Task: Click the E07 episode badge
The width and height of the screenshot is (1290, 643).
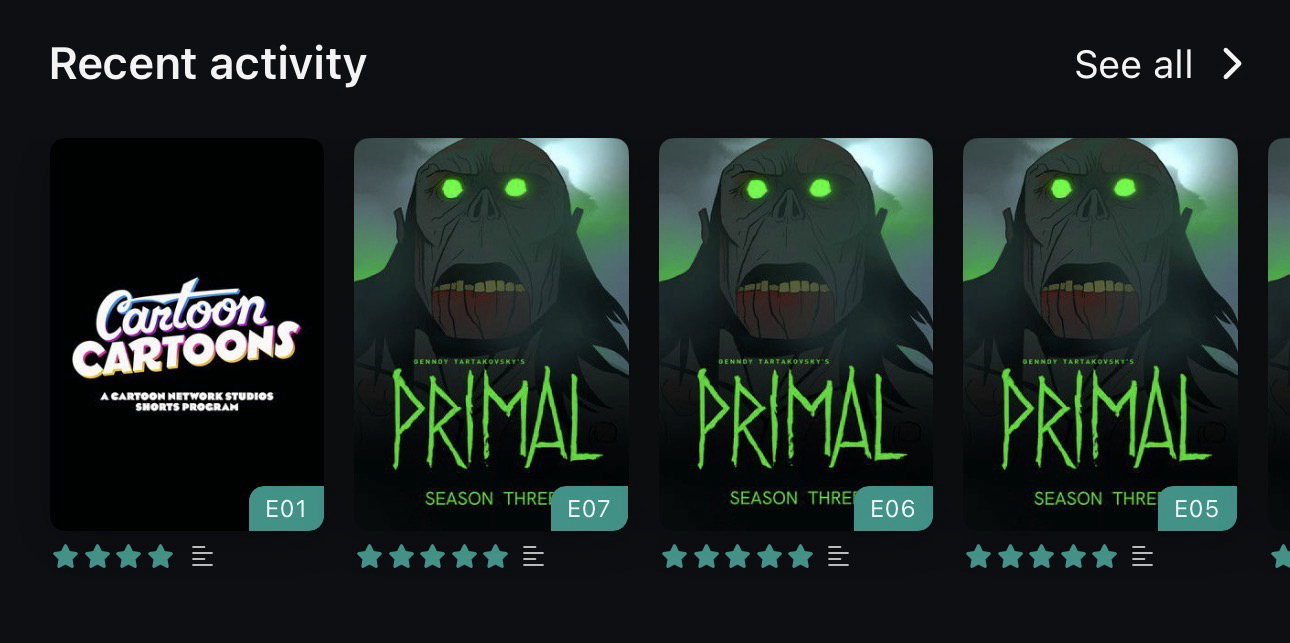Action: tap(589, 509)
